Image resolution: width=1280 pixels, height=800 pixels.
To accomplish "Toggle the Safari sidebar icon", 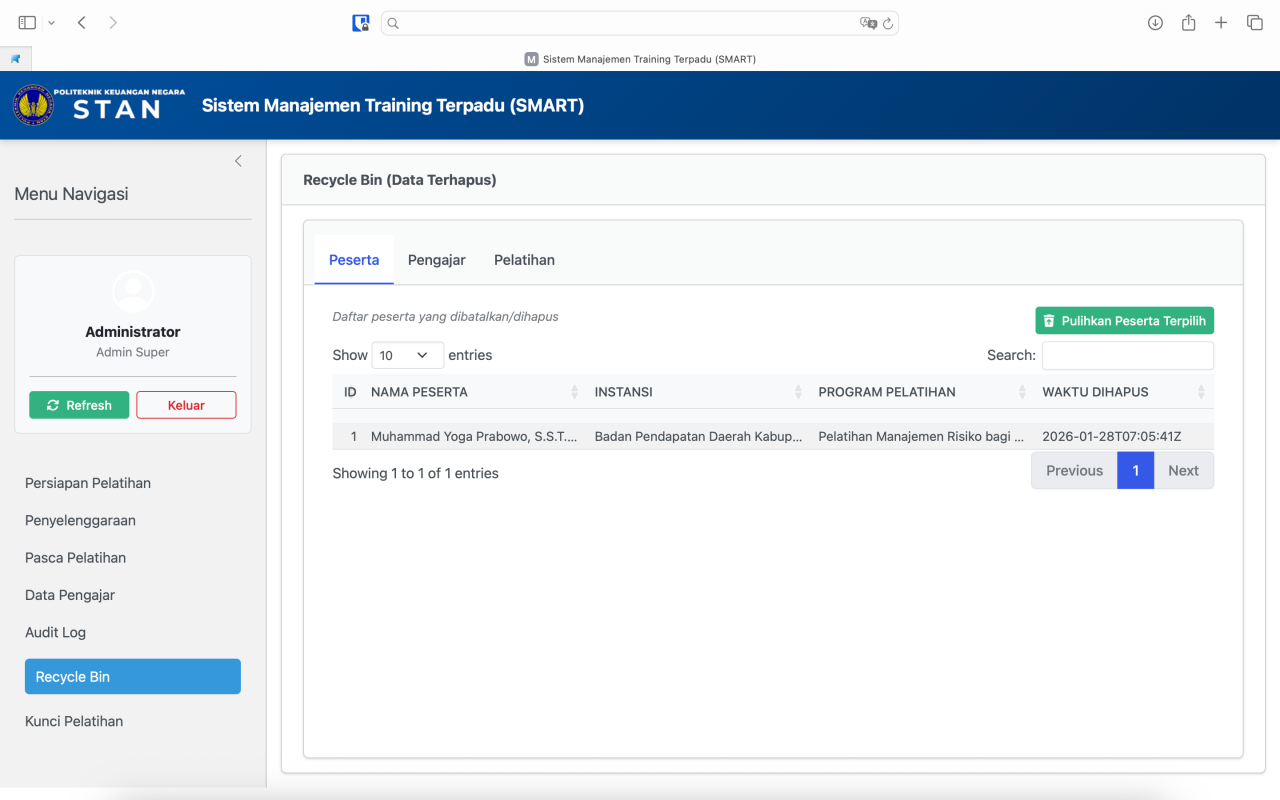I will pos(27,23).
